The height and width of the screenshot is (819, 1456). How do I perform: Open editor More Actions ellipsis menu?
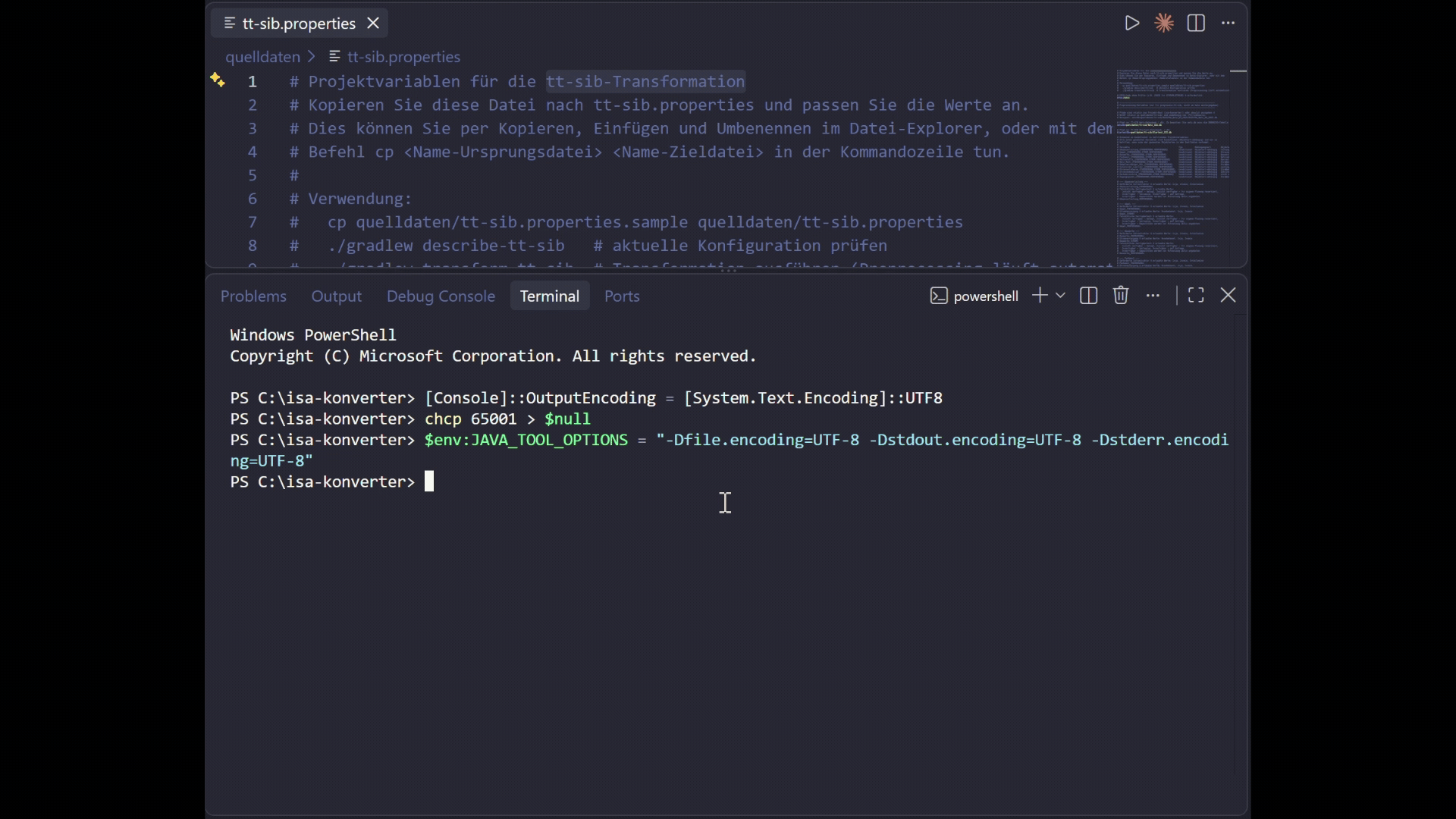[1228, 24]
